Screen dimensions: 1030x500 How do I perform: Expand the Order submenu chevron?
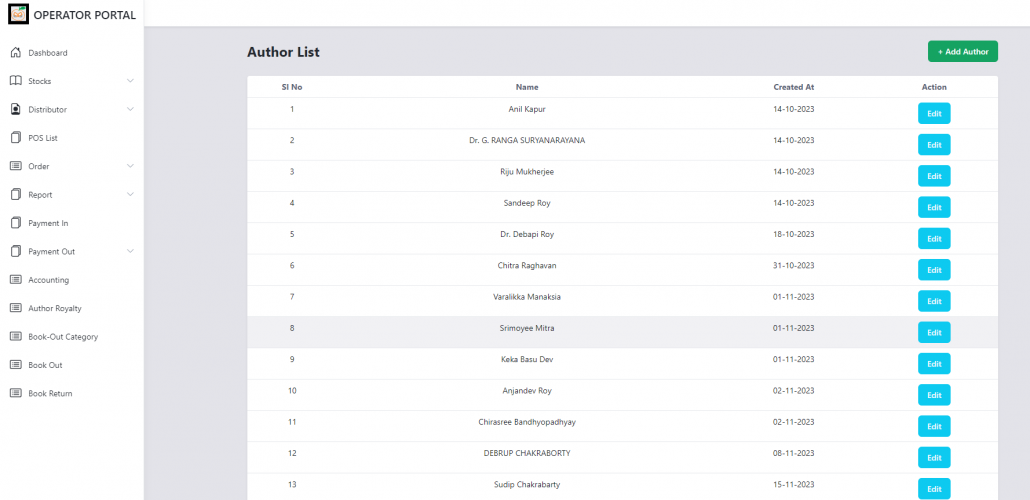point(130,166)
